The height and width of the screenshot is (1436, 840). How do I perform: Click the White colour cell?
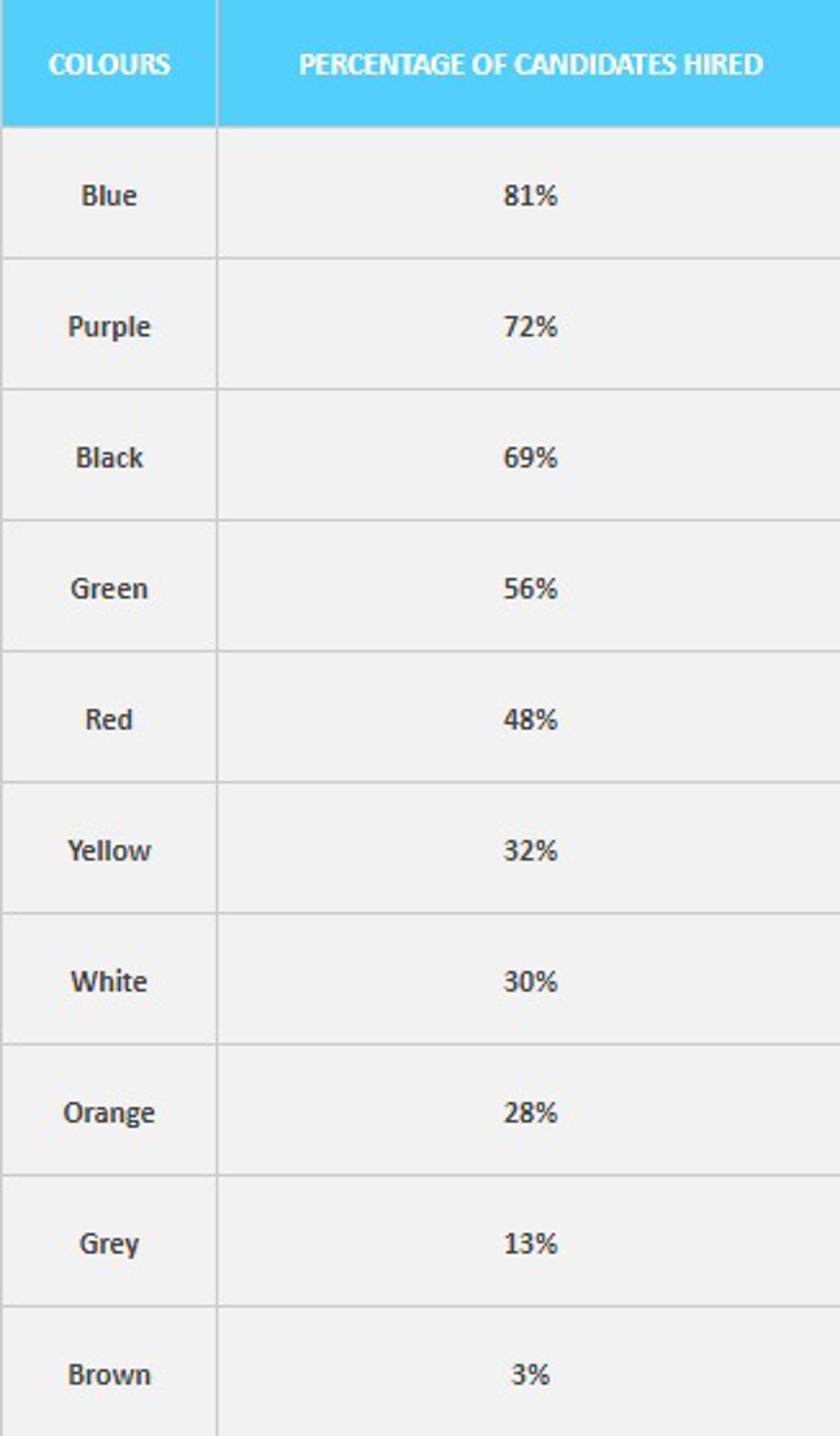pos(109,981)
